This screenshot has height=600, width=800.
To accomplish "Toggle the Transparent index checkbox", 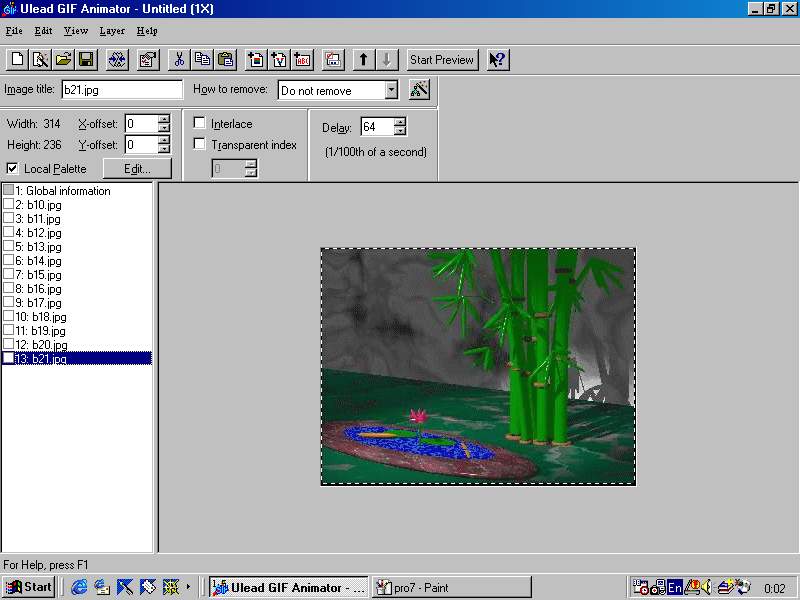I will click(x=200, y=145).
